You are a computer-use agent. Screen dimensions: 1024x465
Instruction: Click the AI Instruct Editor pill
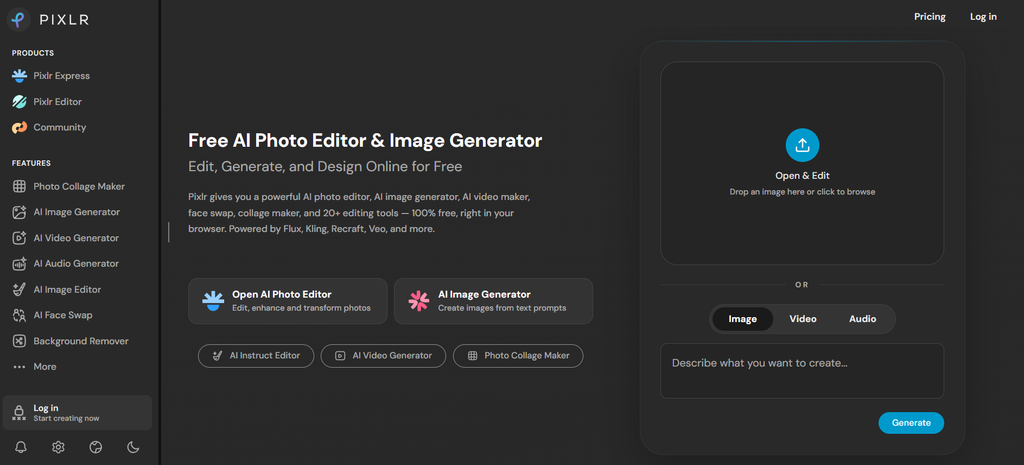[256, 356]
